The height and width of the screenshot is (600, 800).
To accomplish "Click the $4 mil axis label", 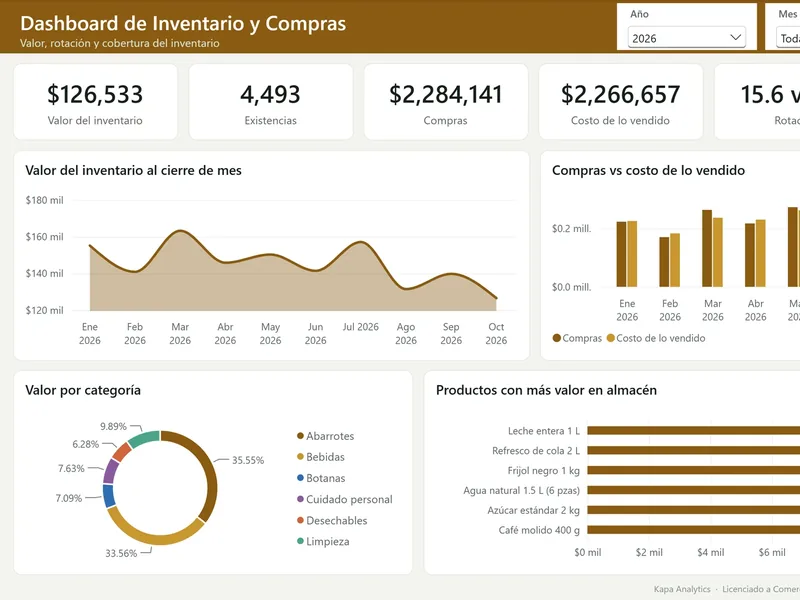I will point(711,553).
